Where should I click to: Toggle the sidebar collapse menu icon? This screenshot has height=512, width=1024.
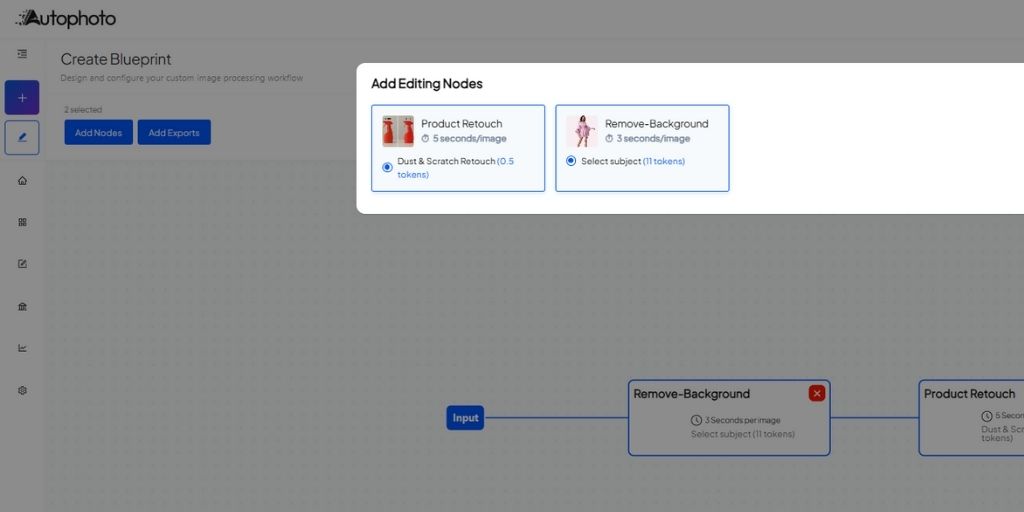[22, 54]
